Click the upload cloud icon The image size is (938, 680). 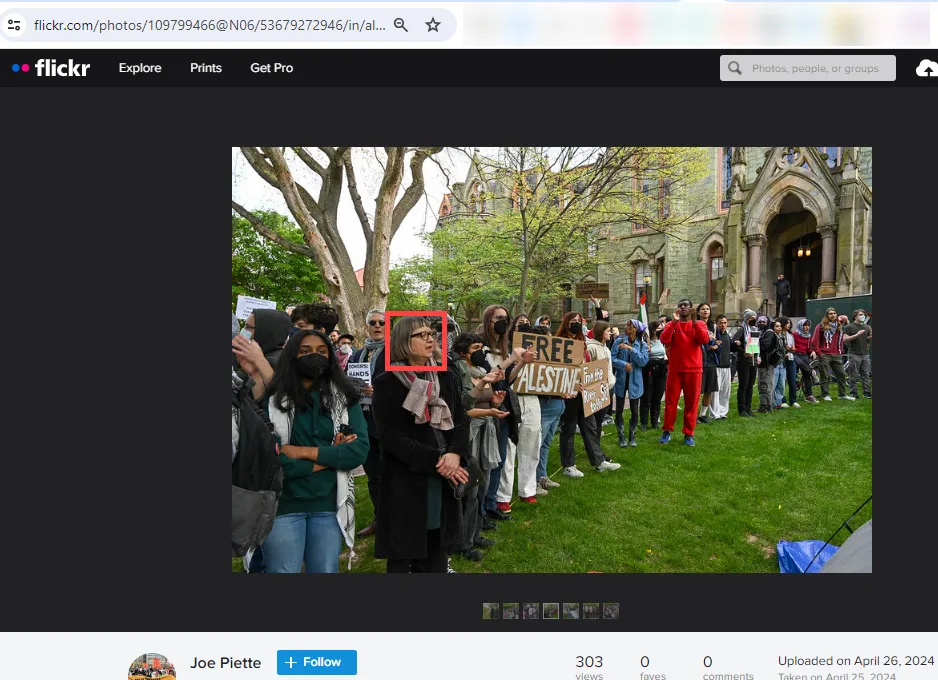pos(927,68)
